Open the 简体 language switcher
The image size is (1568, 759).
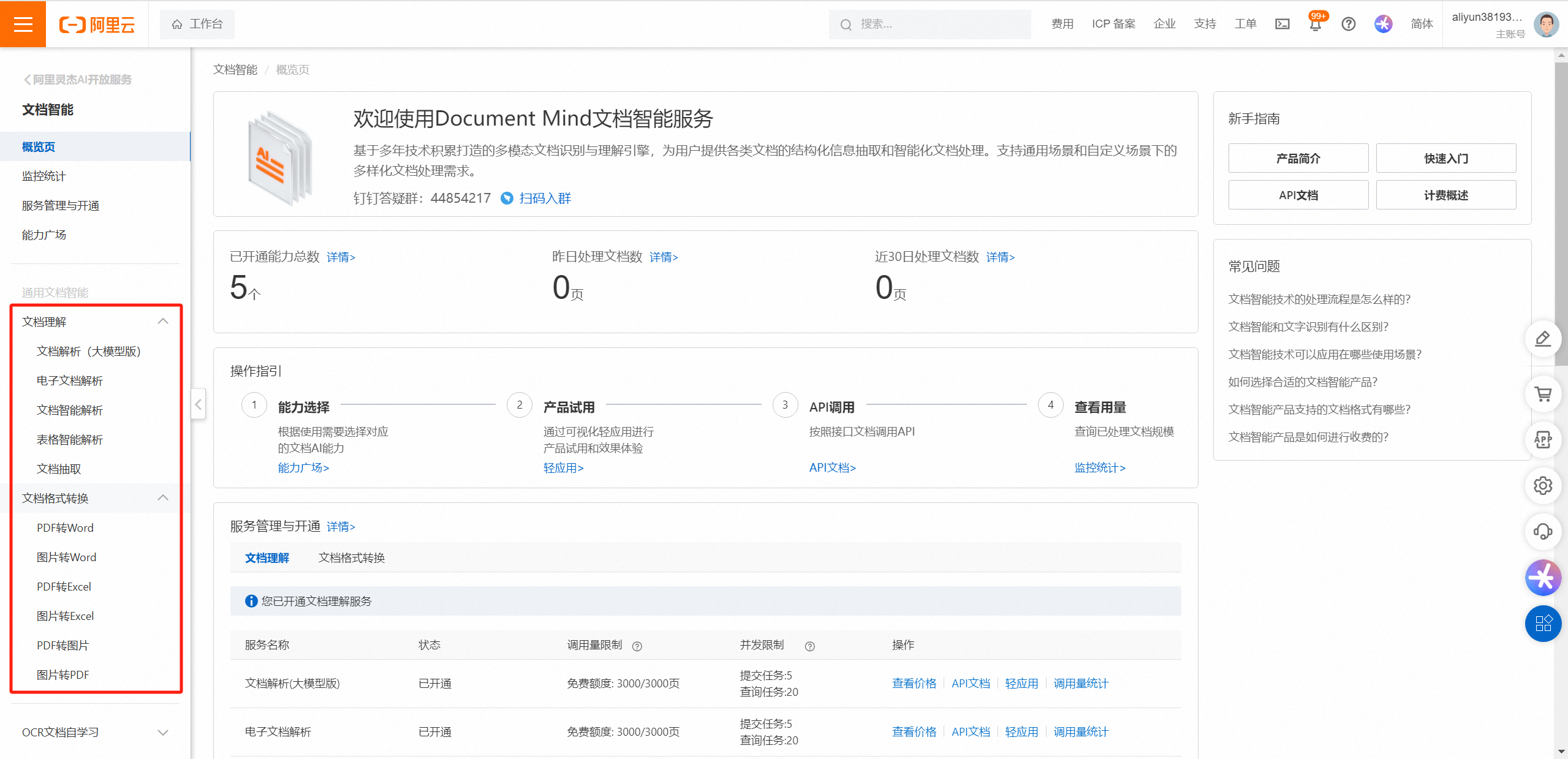(x=1422, y=24)
